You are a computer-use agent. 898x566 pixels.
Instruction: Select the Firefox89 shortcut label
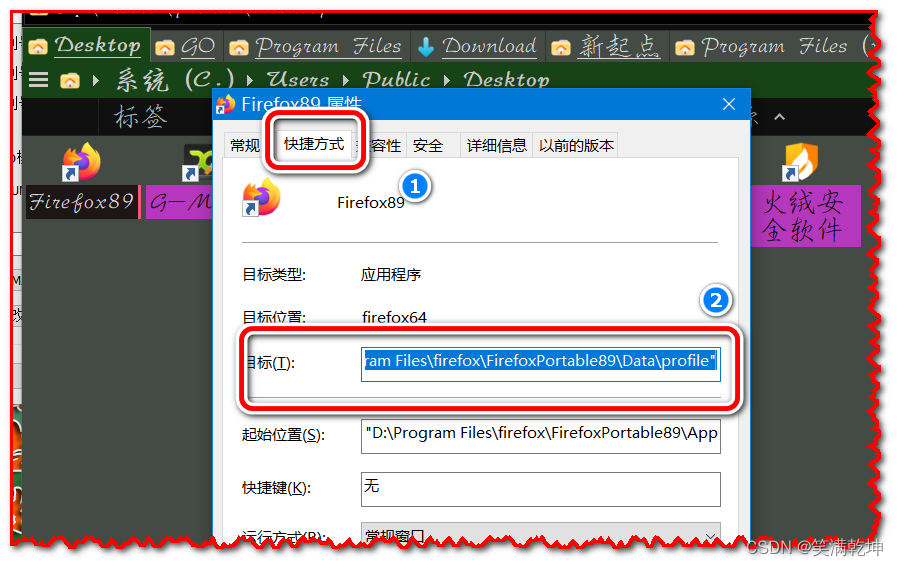click(x=81, y=202)
